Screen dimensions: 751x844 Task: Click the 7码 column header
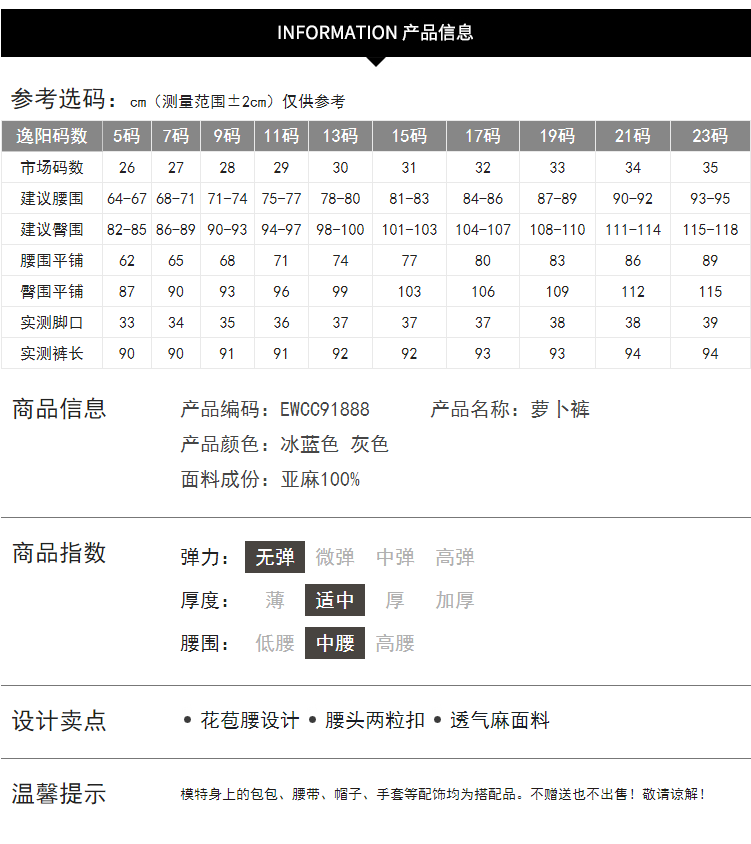click(176, 136)
